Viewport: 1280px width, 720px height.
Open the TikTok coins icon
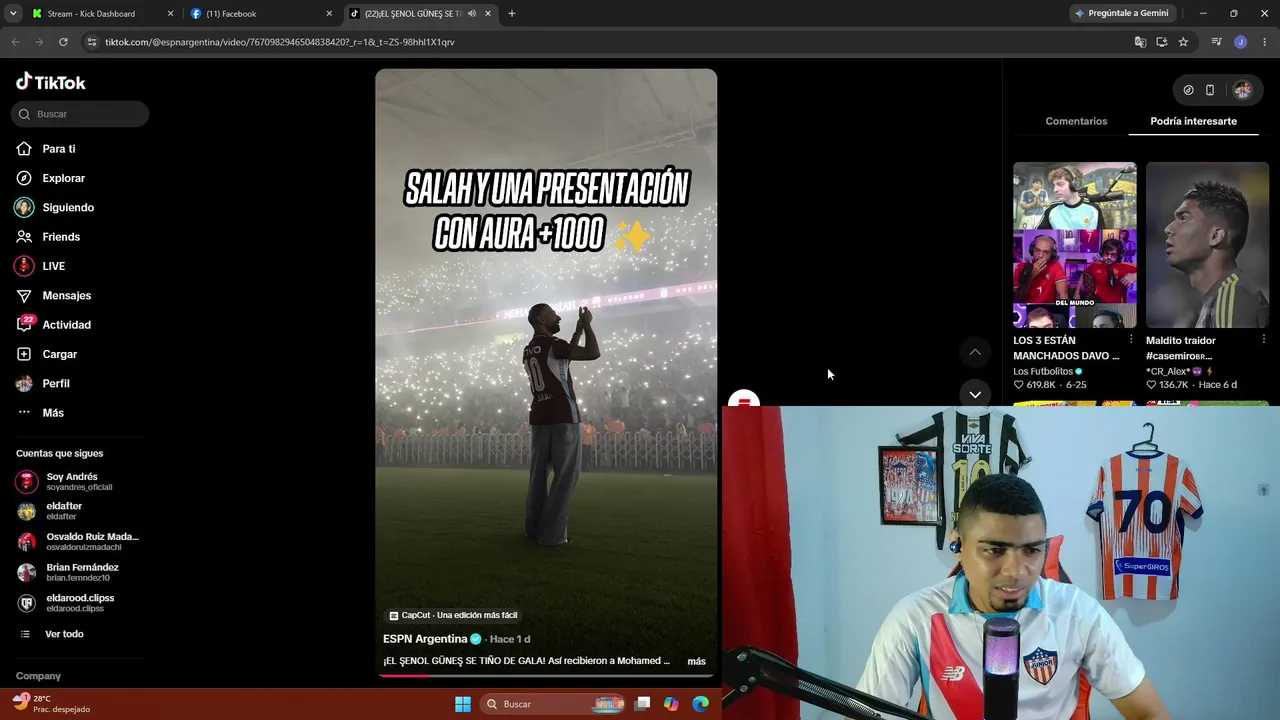[1188, 90]
